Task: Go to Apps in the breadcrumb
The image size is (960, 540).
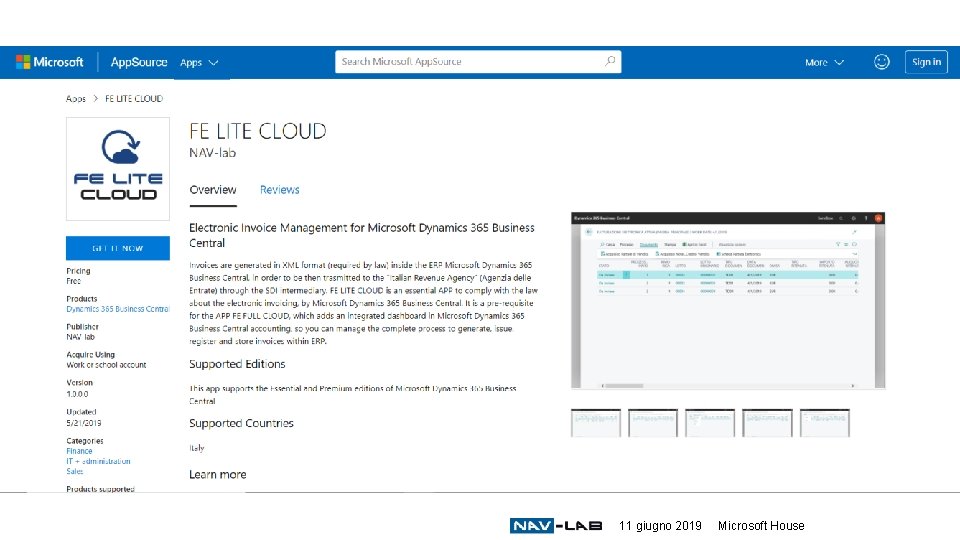Action: [76, 99]
